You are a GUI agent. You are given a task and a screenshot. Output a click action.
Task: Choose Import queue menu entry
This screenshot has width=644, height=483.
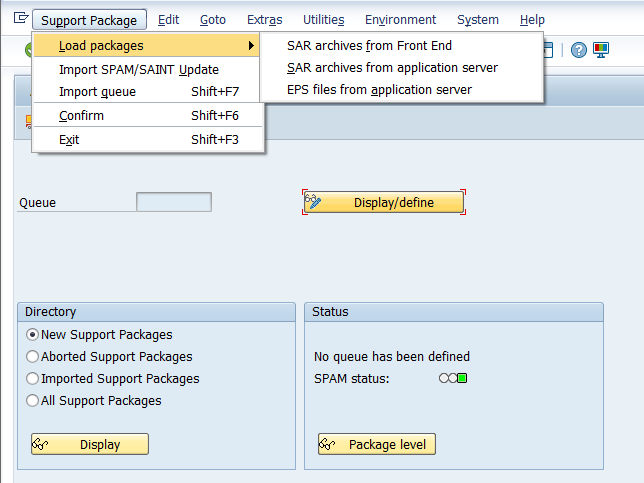[146, 92]
